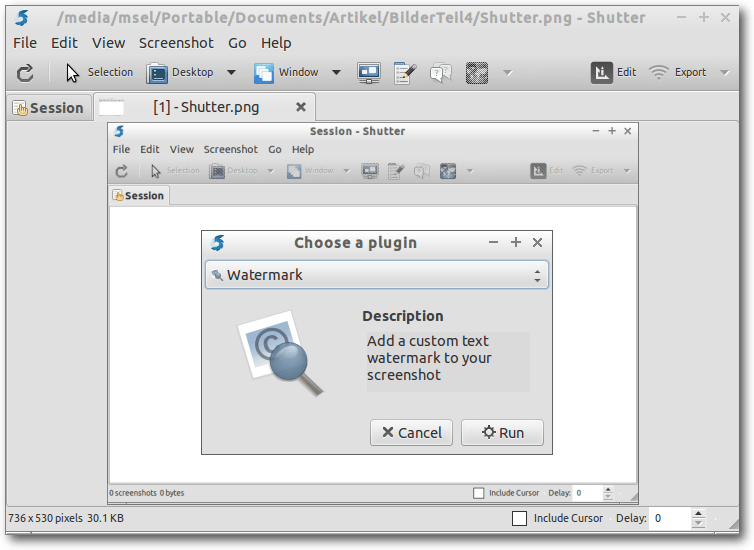Click the Watermark plugin preview image
The width and height of the screenshot is (754, 550).
click(281, 353)
